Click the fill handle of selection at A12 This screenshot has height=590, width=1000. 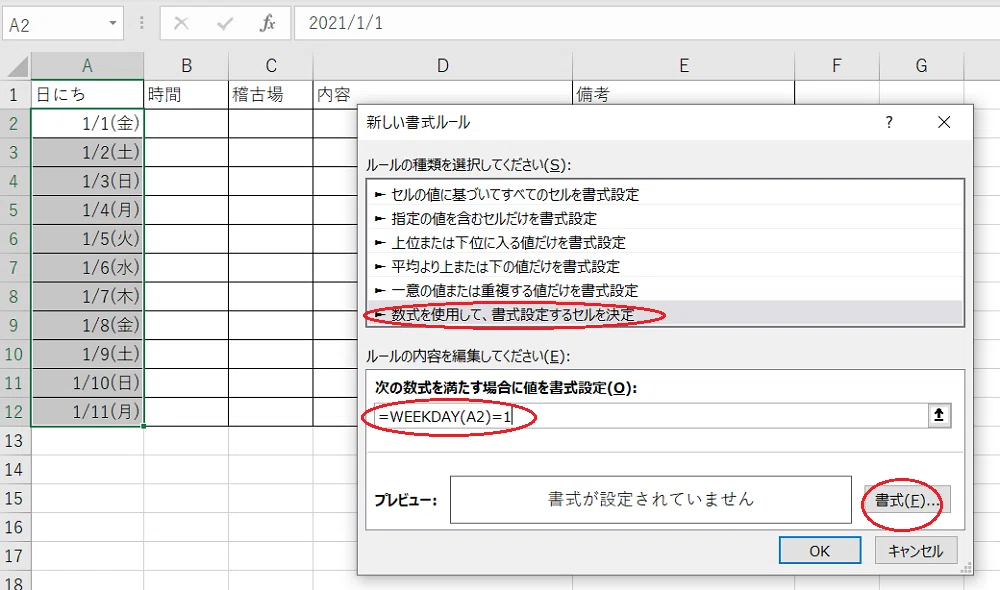tap(144, 426)
